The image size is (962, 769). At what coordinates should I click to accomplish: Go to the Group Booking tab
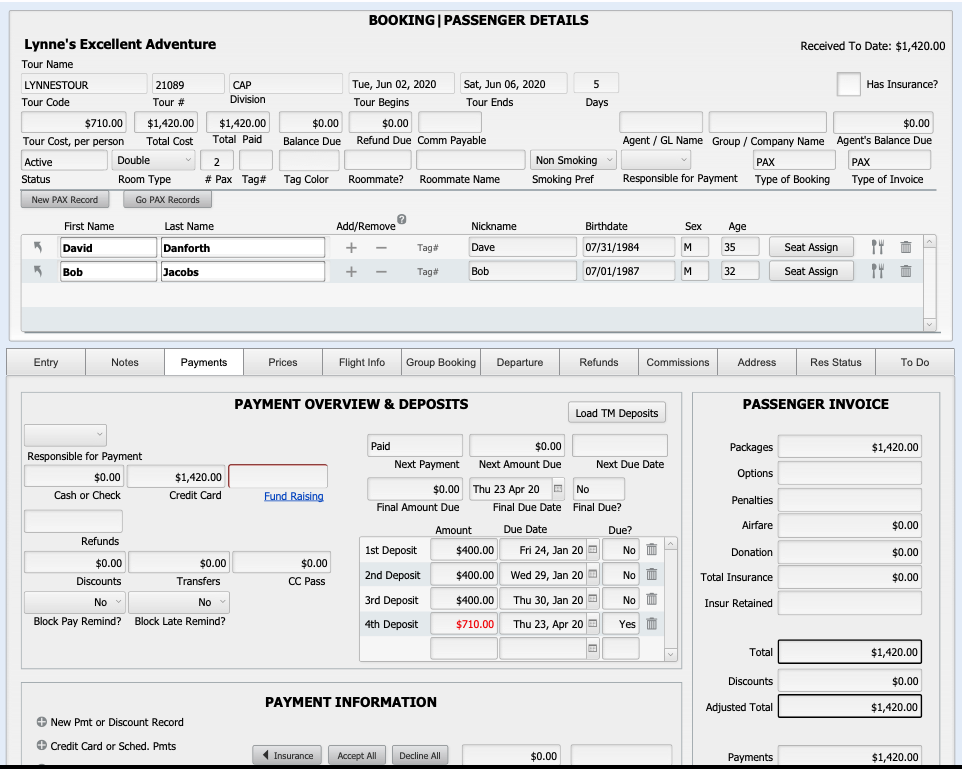441,362
